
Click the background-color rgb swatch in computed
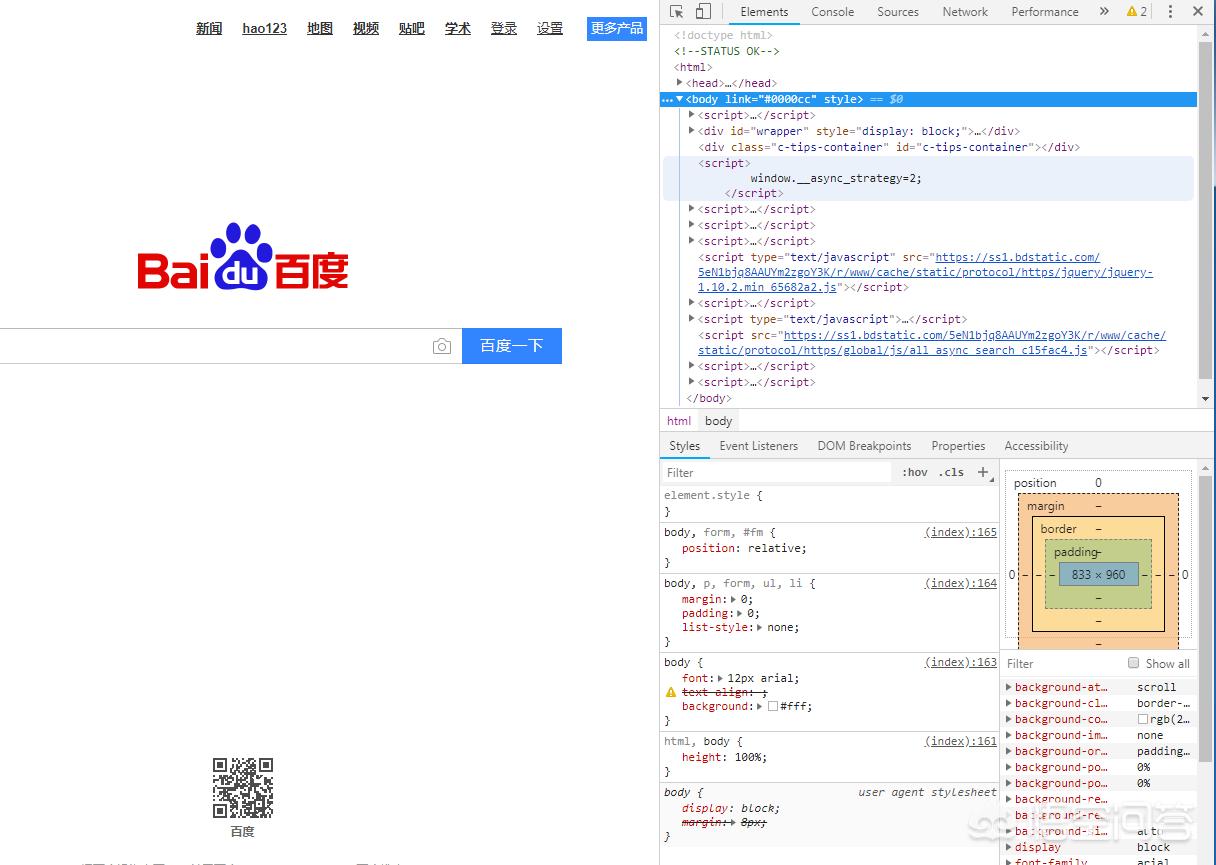click(x=1143, y=719)
